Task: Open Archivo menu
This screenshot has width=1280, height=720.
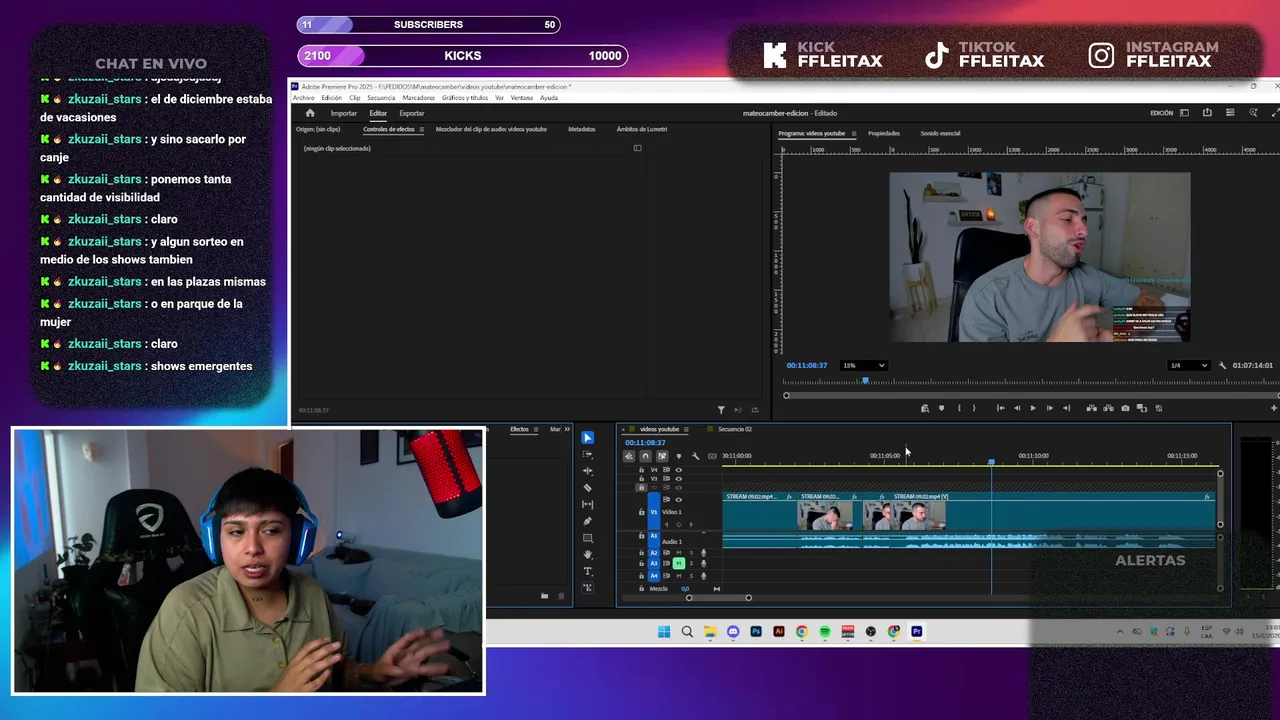Action: point(303,98)
